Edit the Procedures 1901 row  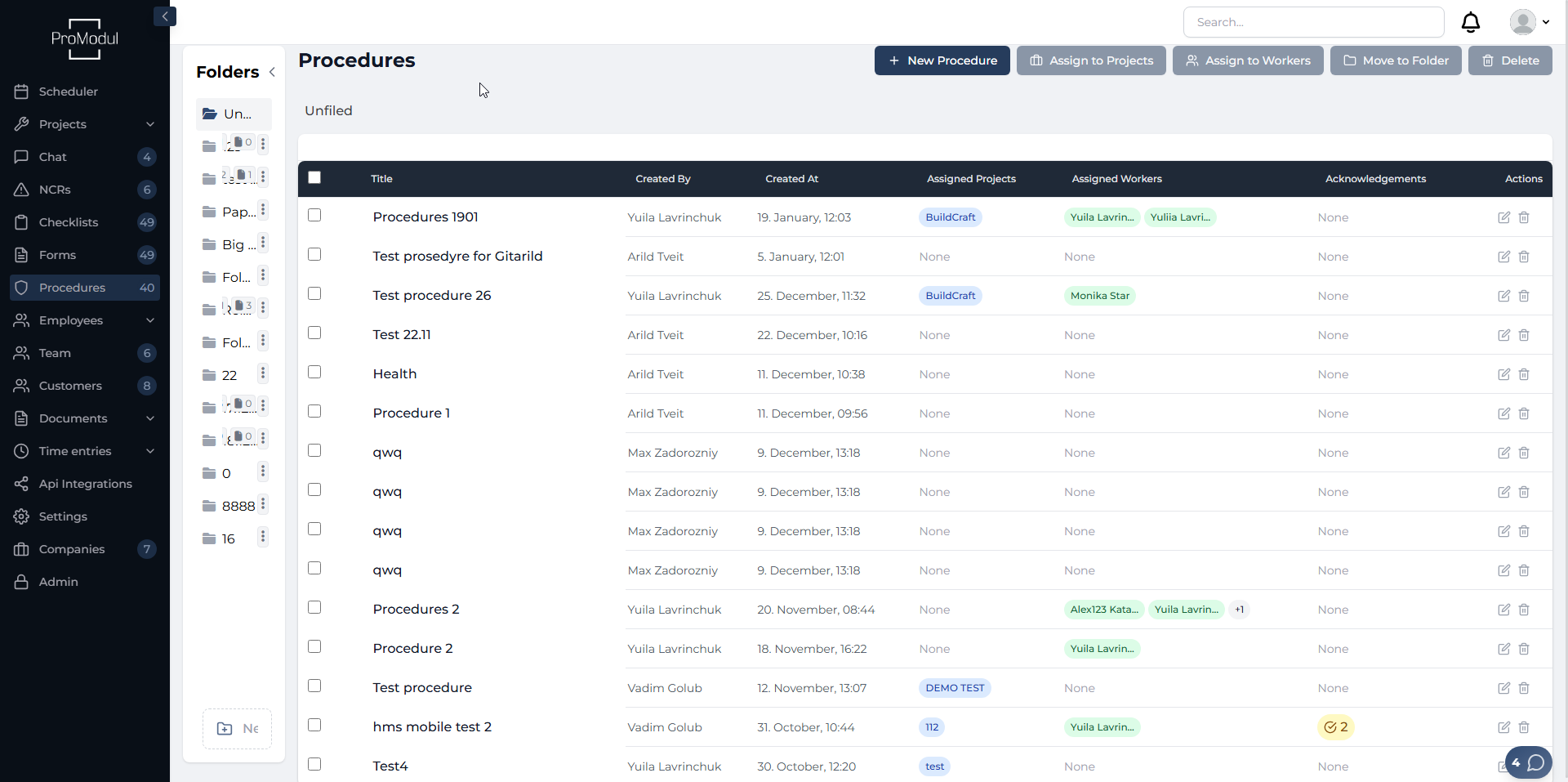click(1503, 217)
